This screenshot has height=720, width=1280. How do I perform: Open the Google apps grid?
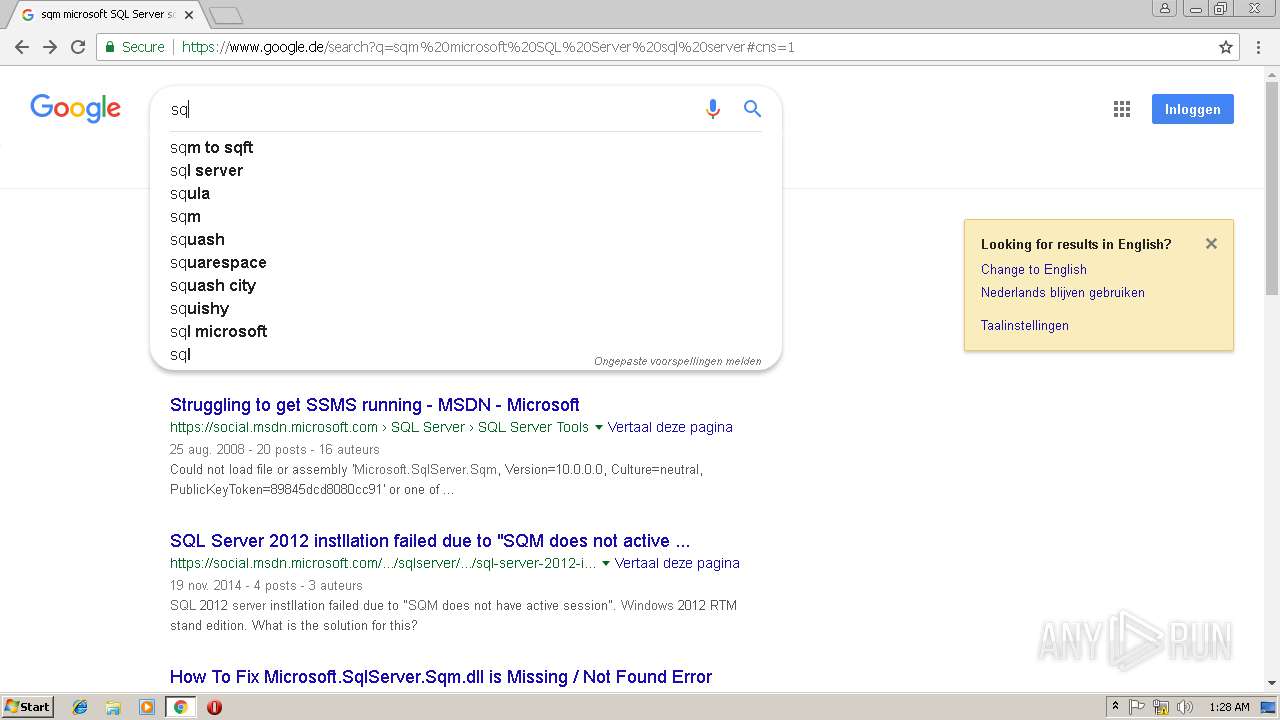point(1122,109)
